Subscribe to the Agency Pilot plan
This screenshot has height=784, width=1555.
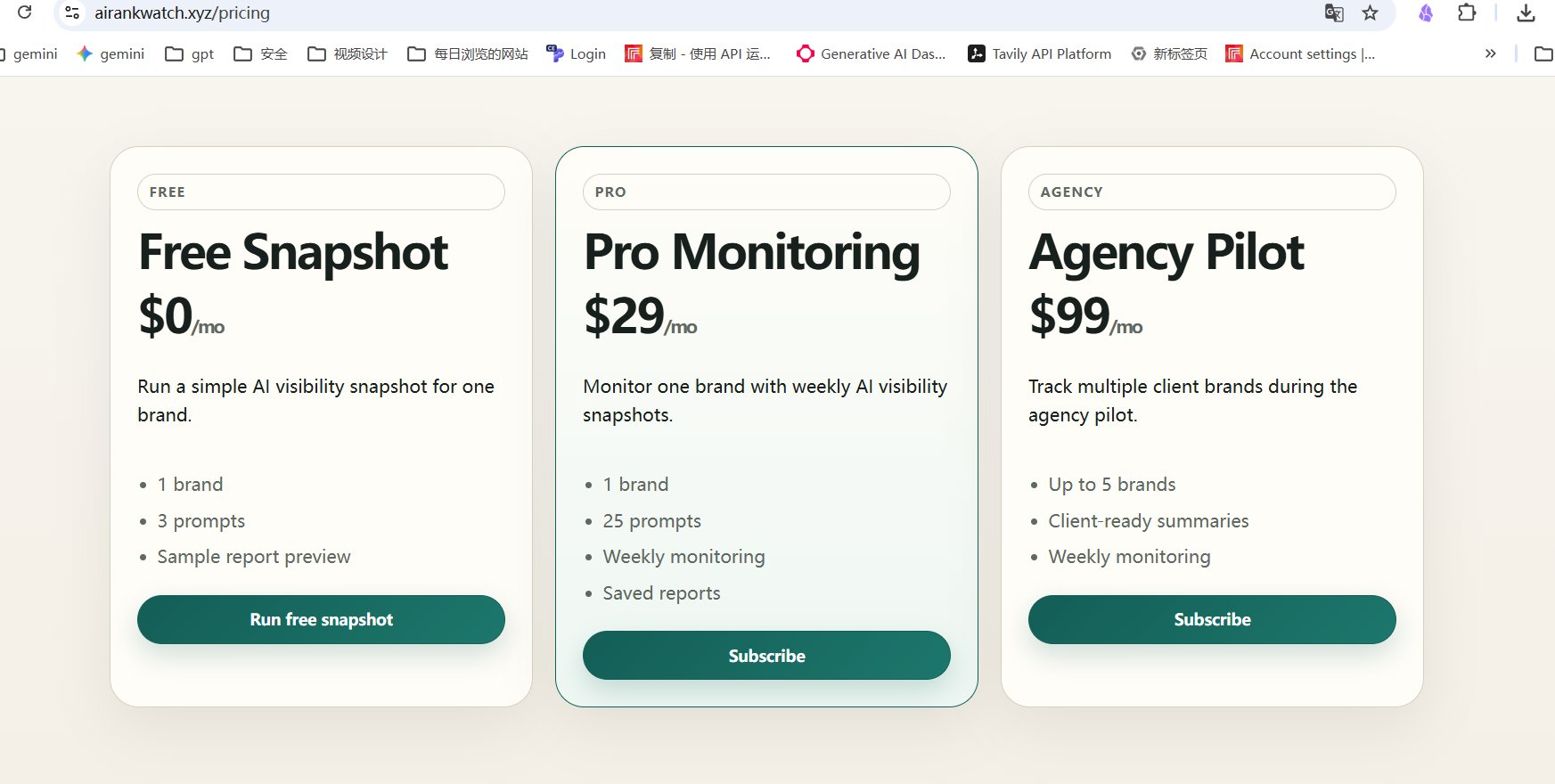pyautogui.click(x=1212, y=619)
